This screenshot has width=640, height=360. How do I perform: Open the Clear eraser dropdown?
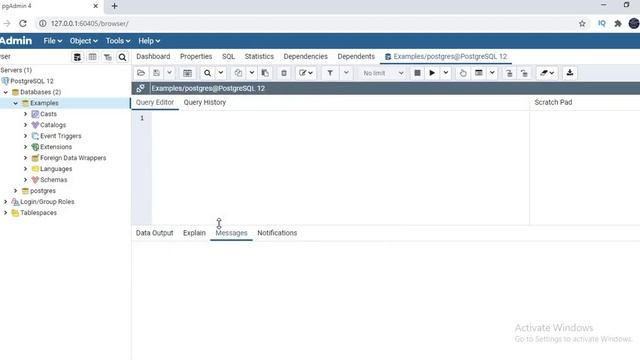coord(547,73)
